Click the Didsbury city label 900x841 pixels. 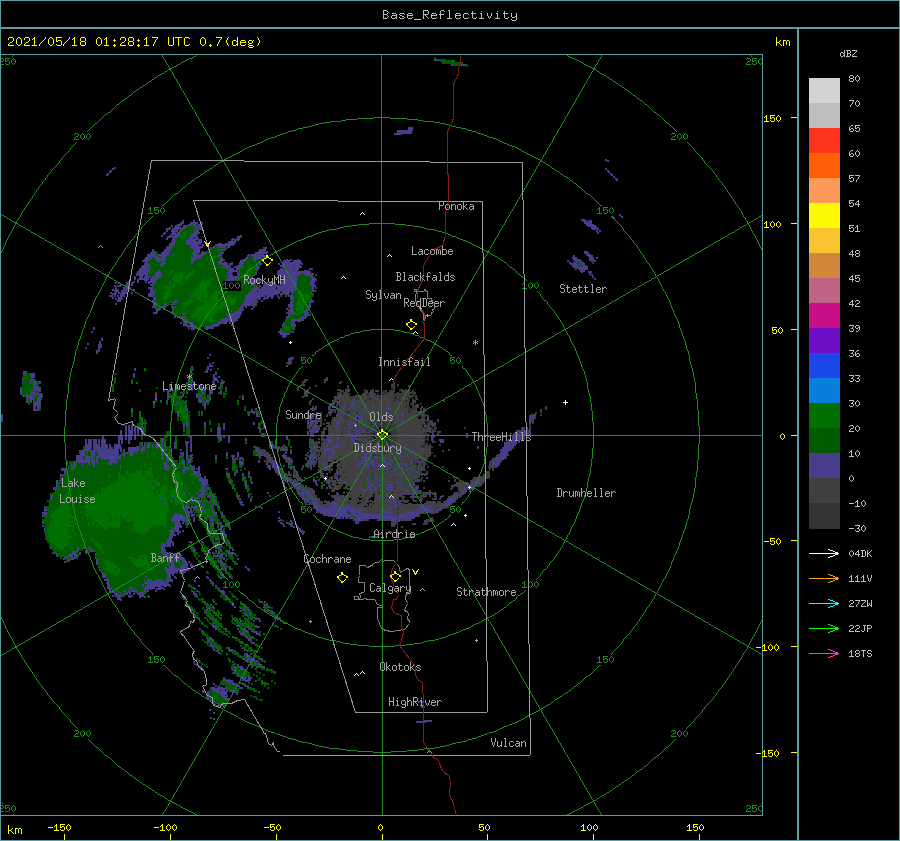click(x=377, y=448)
